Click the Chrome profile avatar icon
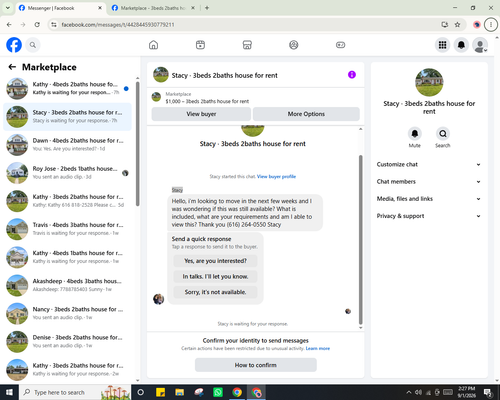This screenshot has width=500, height=400. tap(477, 24)
